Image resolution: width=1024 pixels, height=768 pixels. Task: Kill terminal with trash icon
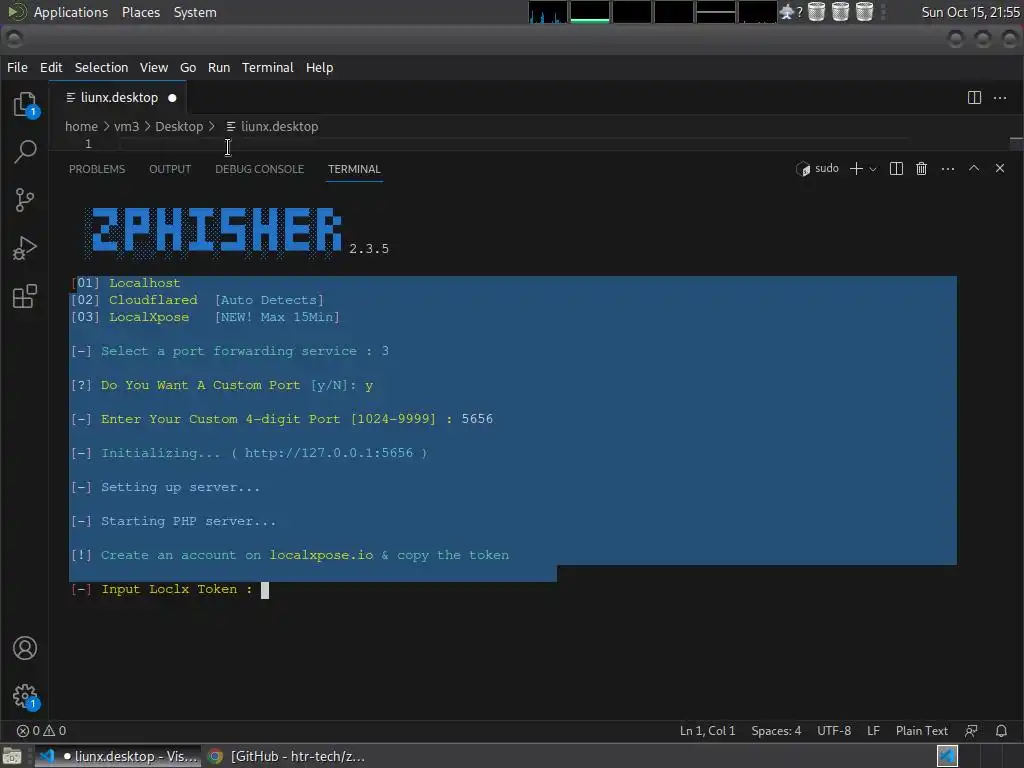point(921,168)
